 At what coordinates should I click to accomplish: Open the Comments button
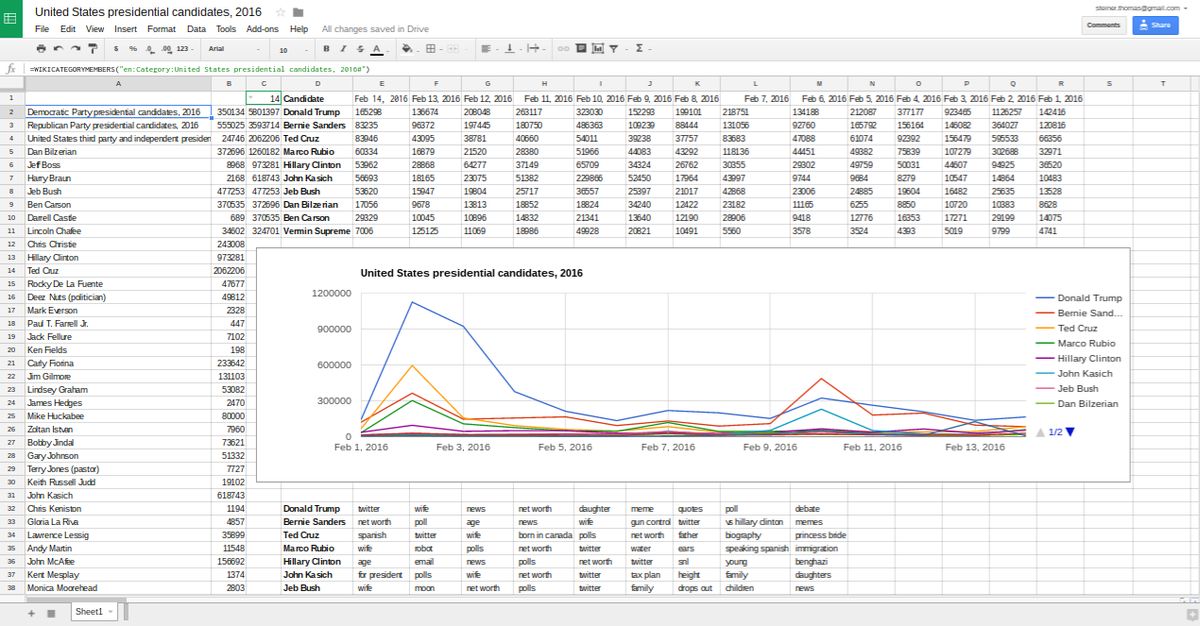(x=1104, y=25)
